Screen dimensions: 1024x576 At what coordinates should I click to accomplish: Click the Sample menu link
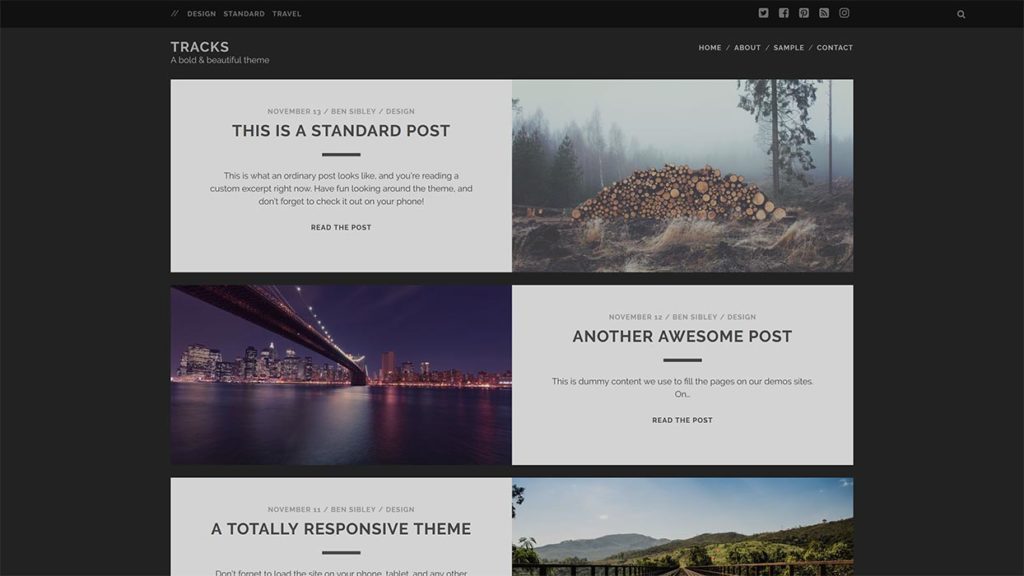(x=788, y=48)
